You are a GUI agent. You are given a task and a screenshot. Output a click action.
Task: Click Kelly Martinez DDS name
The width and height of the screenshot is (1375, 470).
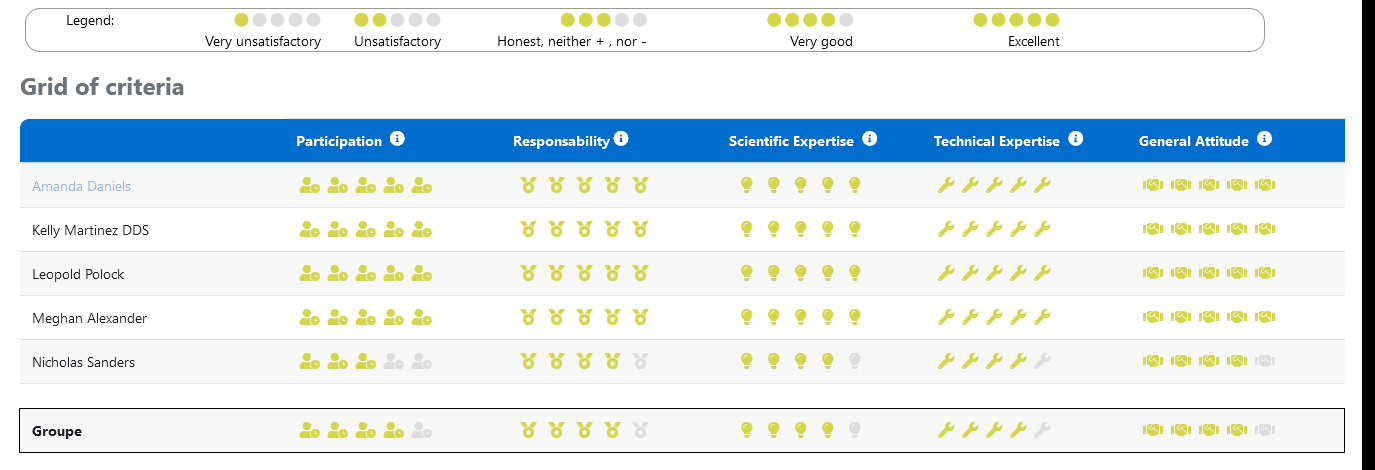pyautogui.click(x=90, y=230)
